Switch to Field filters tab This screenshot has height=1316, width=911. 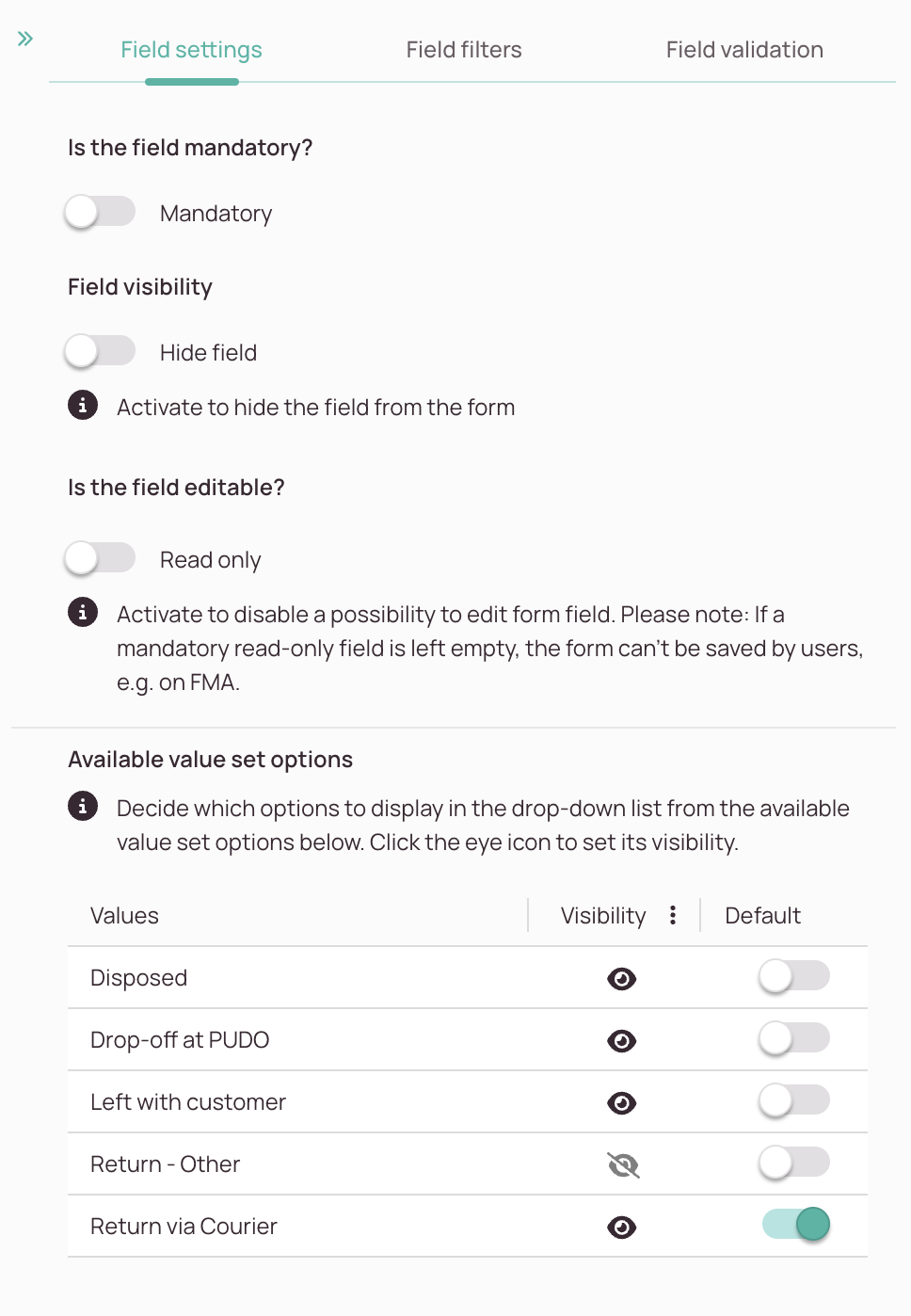pyautogui.click(x=464, y=50)
